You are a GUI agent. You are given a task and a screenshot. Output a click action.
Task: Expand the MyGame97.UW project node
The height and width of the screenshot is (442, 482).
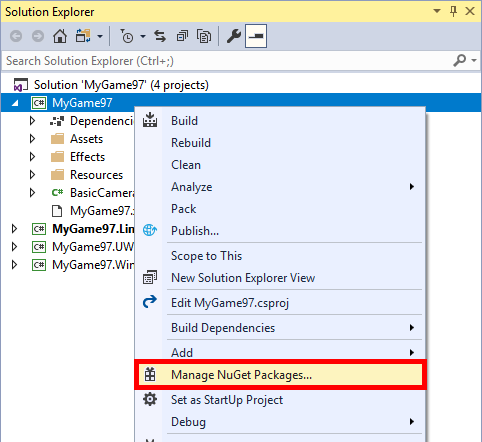[x=14, y=247]
